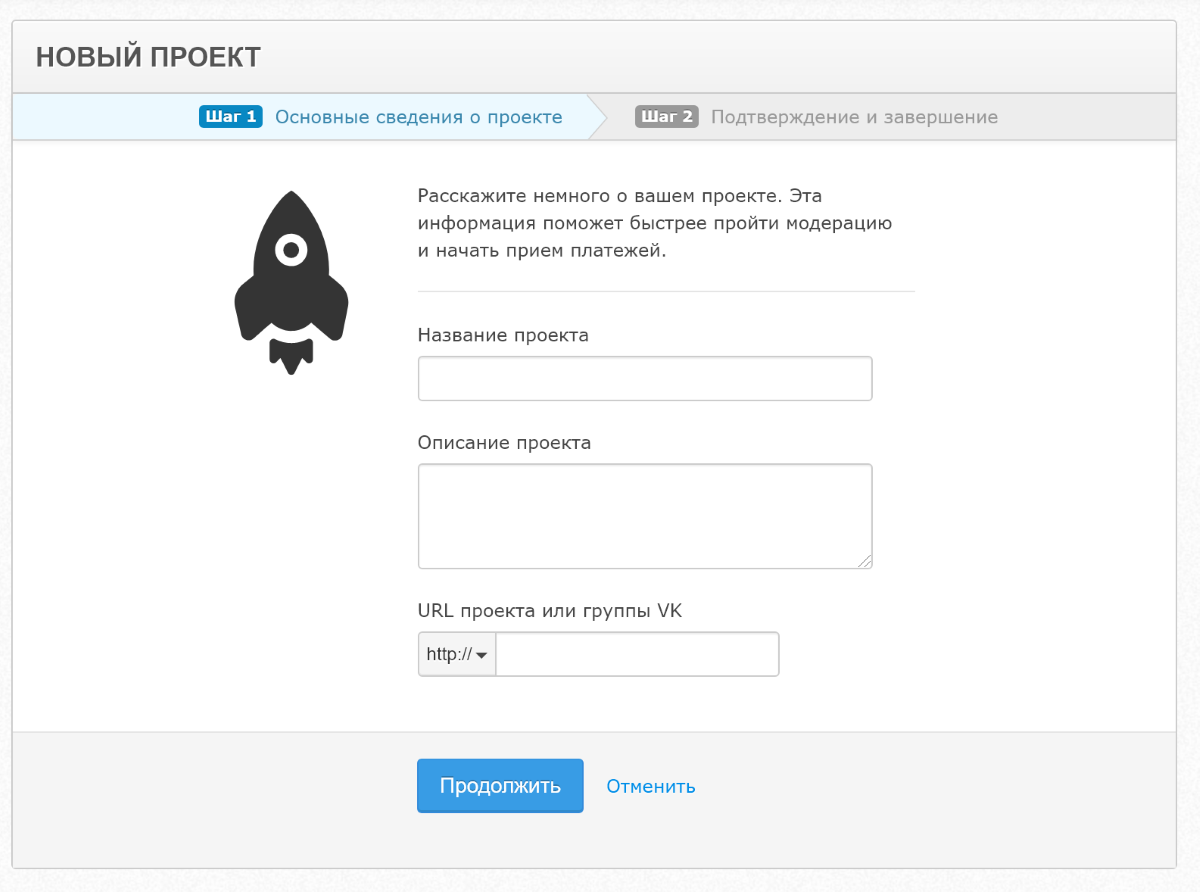Focus the Название проекта input field

pos(645,379)
